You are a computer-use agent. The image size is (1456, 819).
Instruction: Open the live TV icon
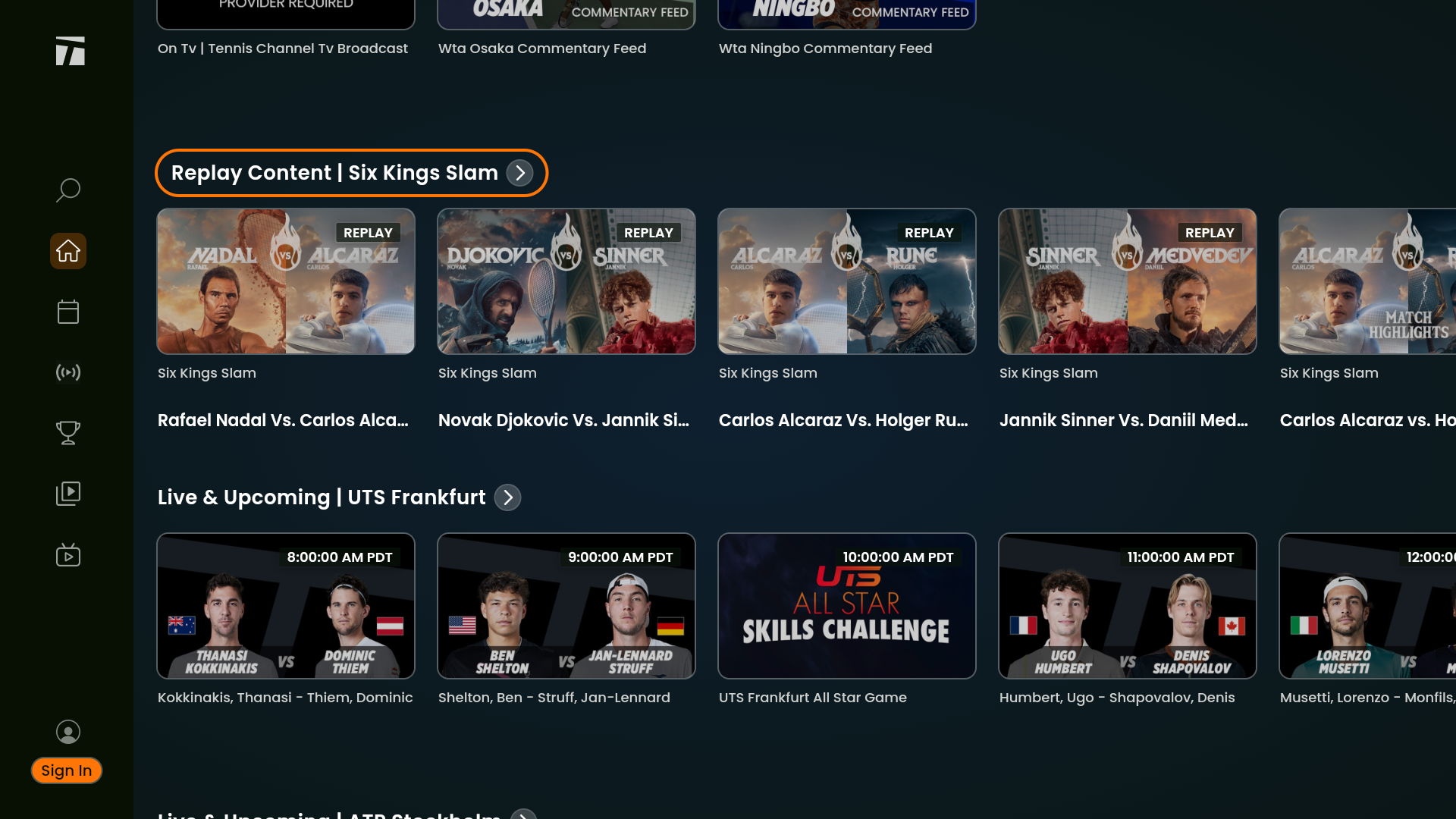click(67, 554)
